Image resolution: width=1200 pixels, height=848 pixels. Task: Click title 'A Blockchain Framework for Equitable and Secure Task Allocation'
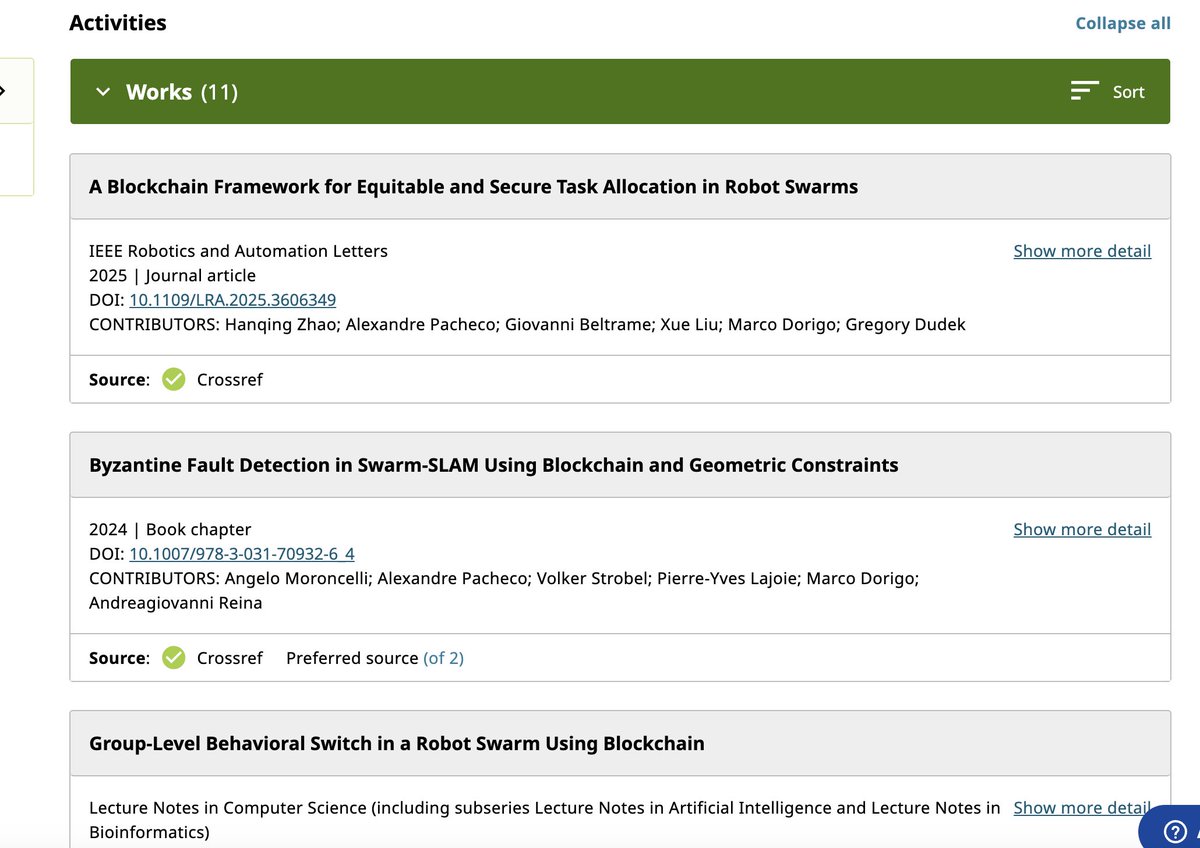473,186
